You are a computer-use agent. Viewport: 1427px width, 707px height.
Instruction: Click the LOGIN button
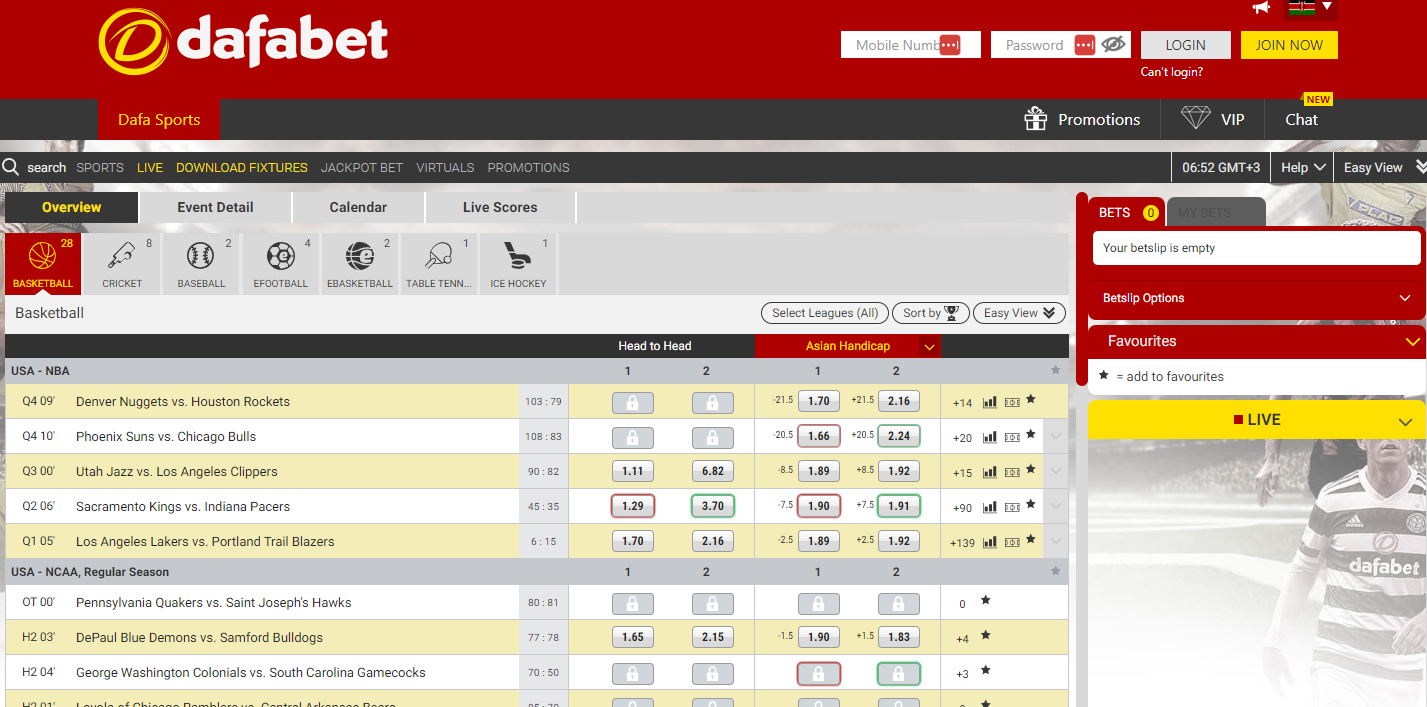tap(1185, 45)
